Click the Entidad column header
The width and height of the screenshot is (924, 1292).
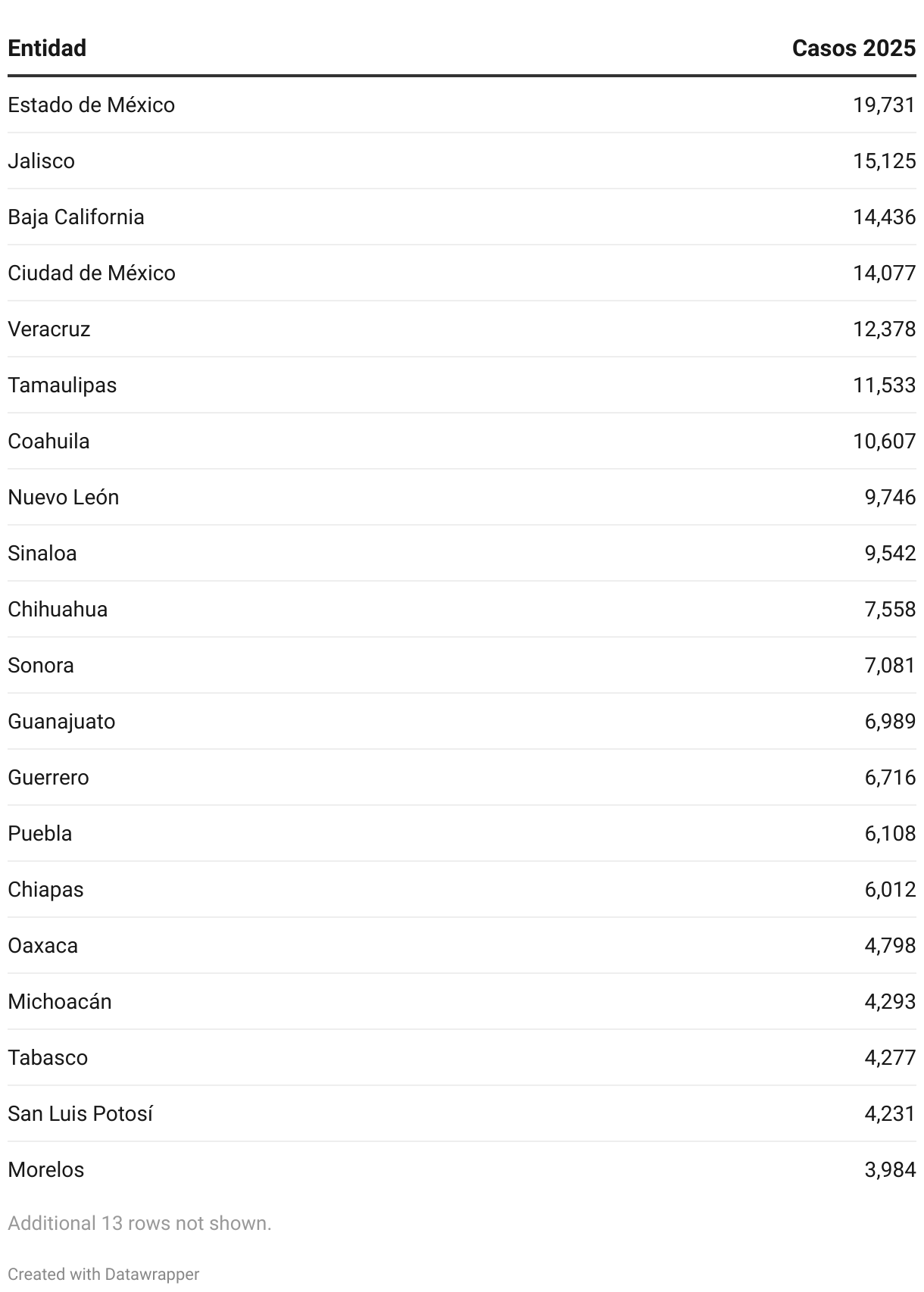coord(47,48)
